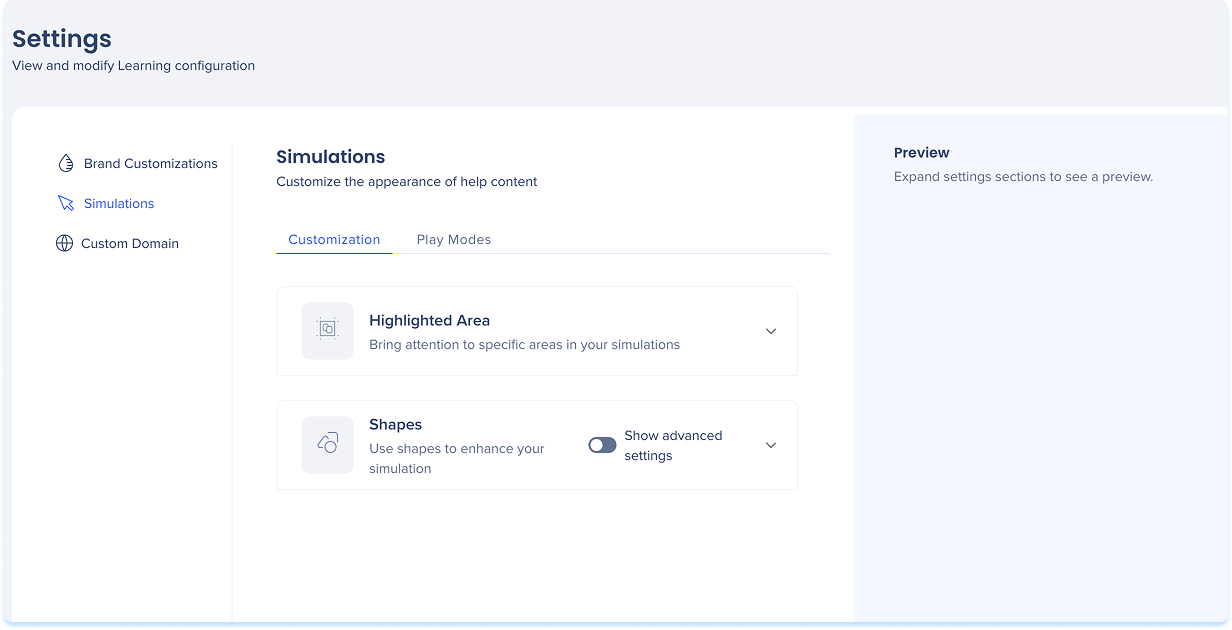The height and width of the screenshot is (630, 1232).
Task: Expand the Highlighted Area chevron
Action: point(770,331)
